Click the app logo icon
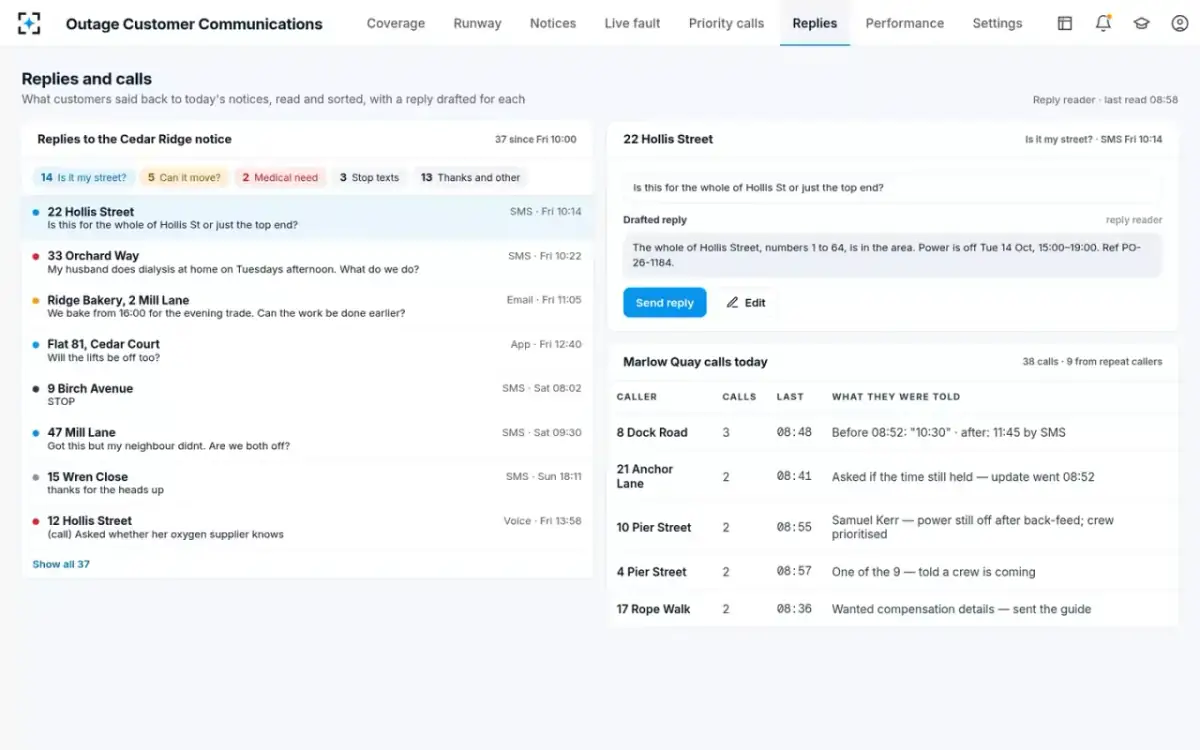This screenshot has height=750, width=1200. [x=30, y=23]
